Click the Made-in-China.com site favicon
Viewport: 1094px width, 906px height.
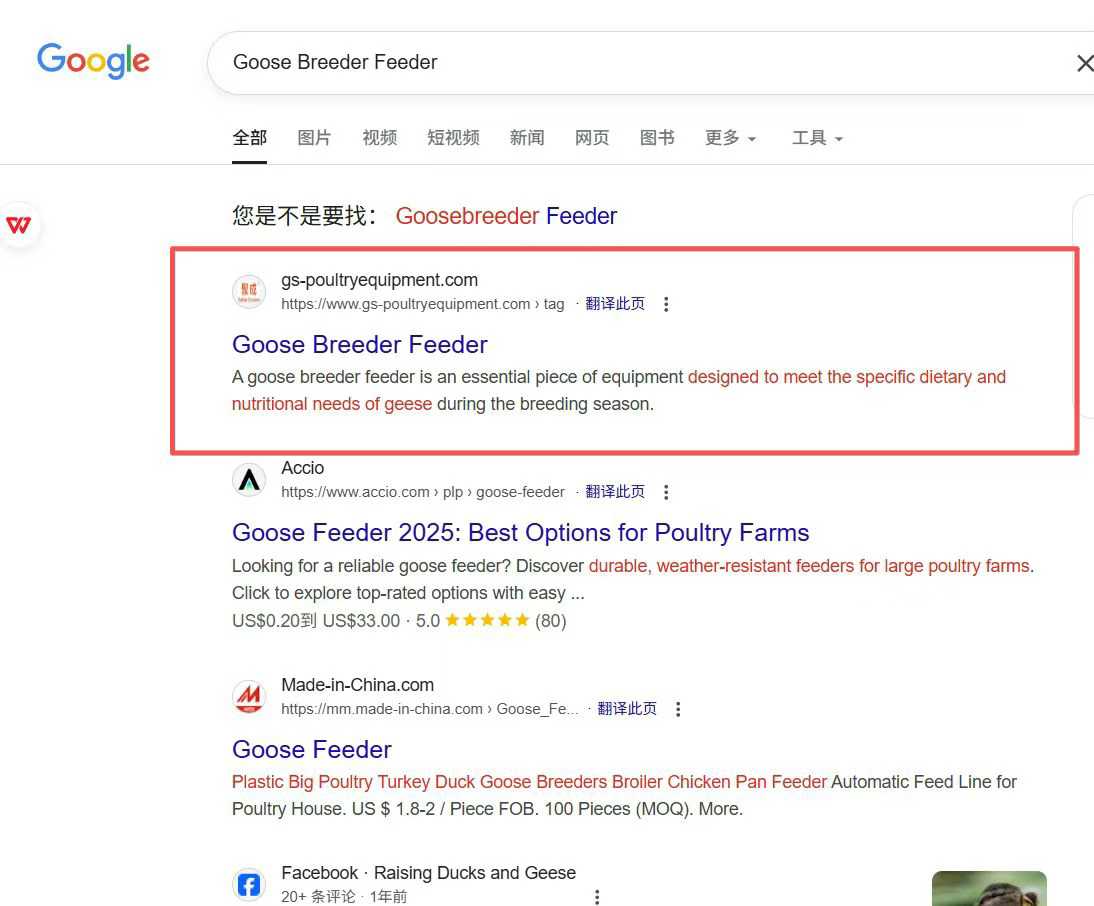point(249,697)
